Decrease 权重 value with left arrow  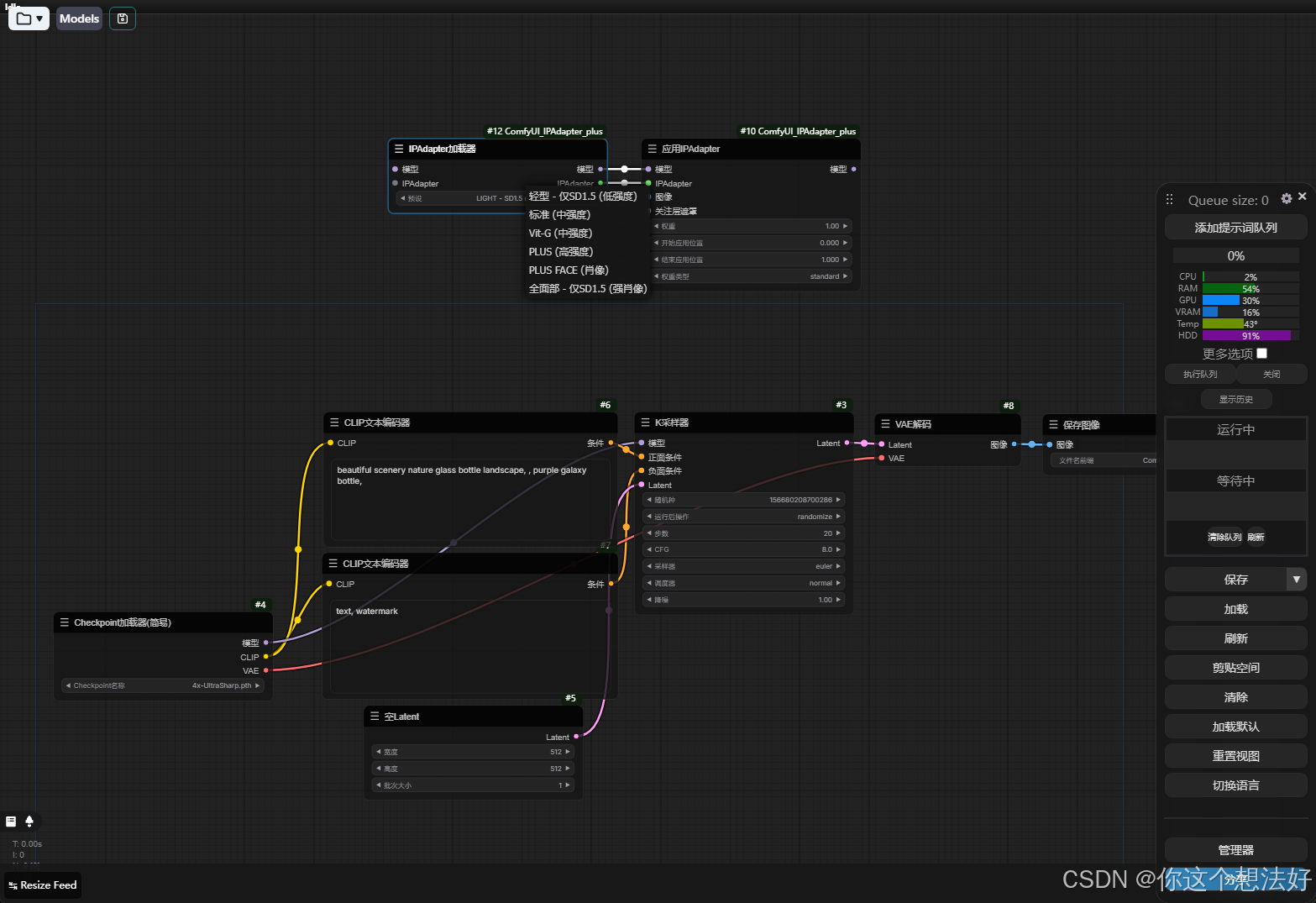[x=657, y=226]
